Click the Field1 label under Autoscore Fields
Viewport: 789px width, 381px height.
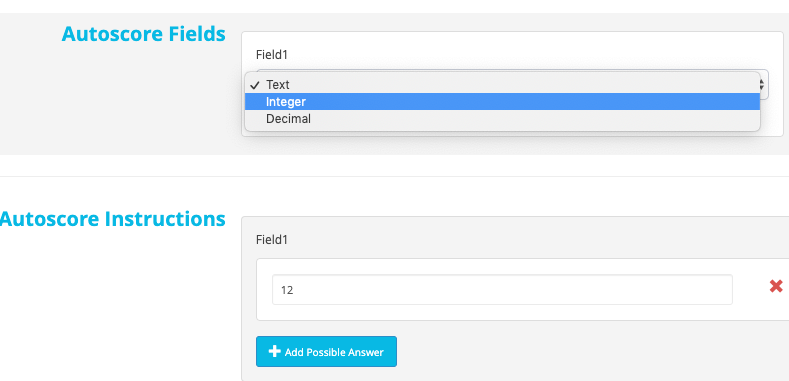click(x=272, y=54)
